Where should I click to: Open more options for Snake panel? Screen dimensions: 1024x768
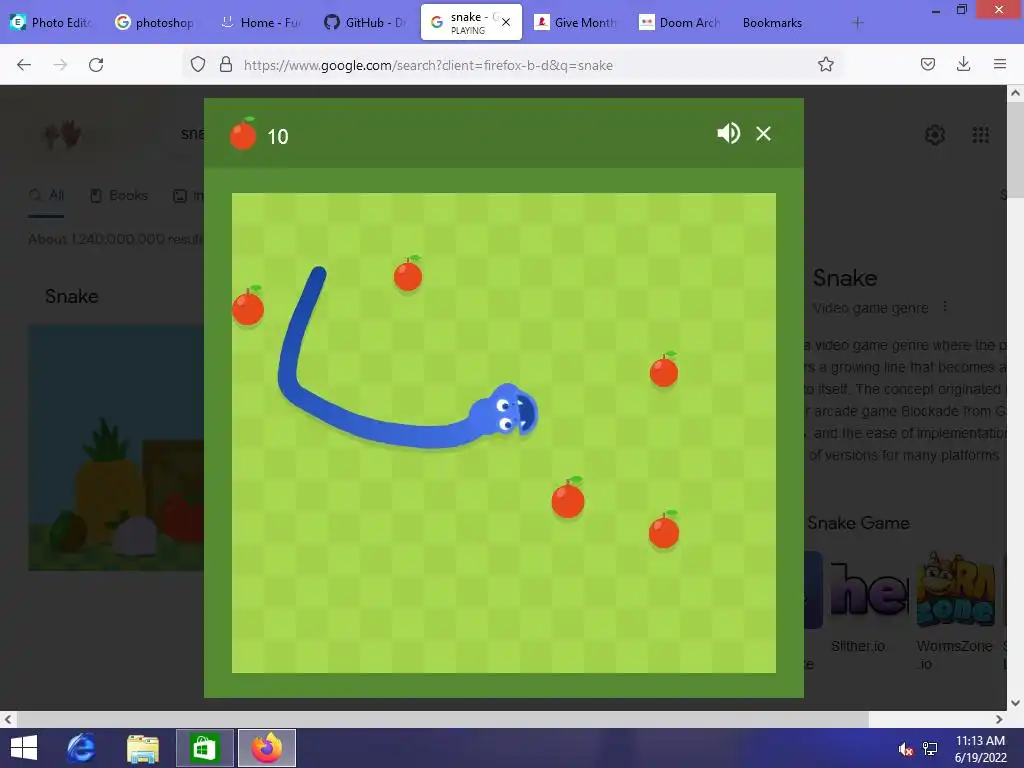[944, 307]
